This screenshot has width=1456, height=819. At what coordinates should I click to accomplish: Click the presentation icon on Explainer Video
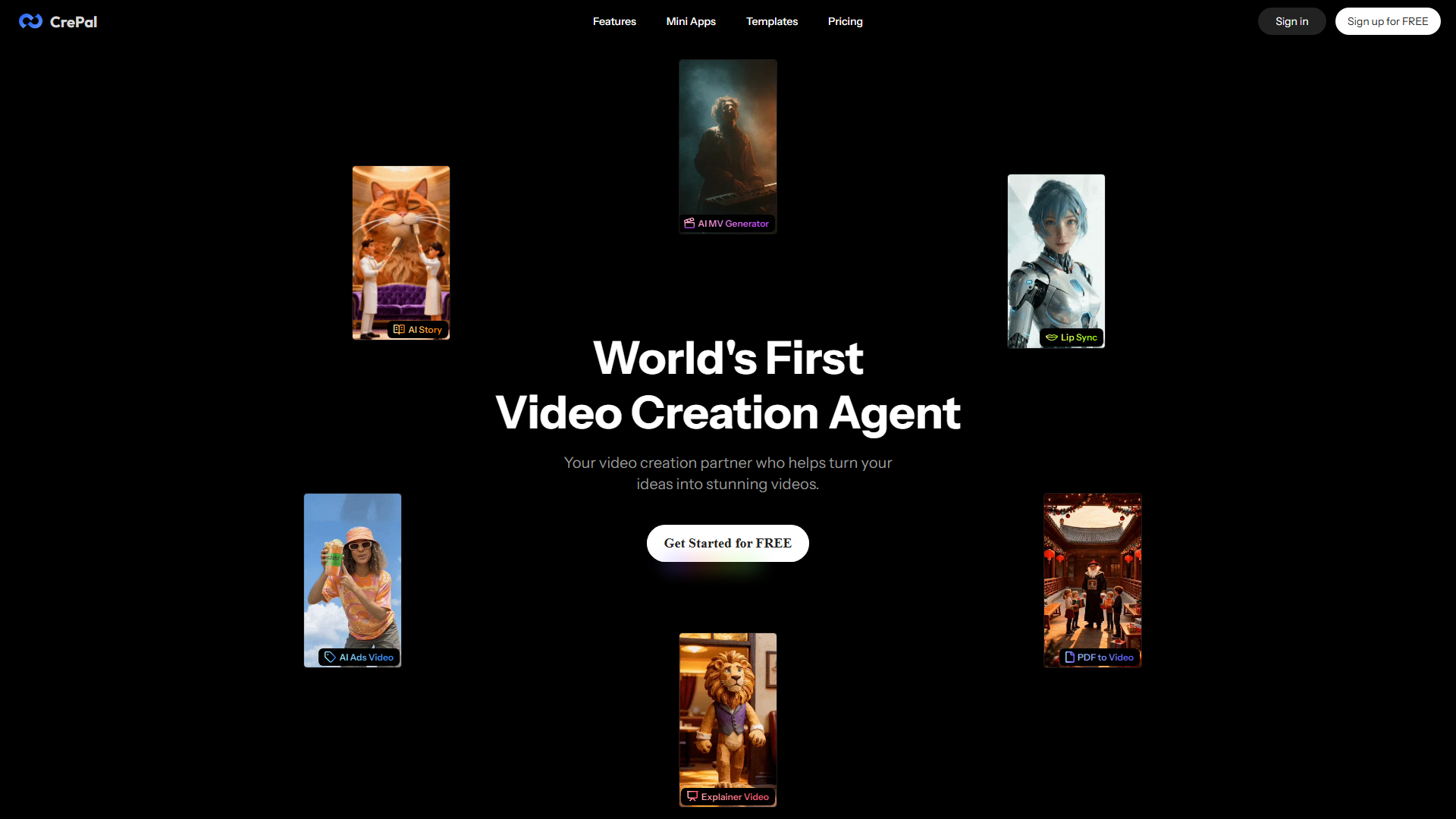692,796
